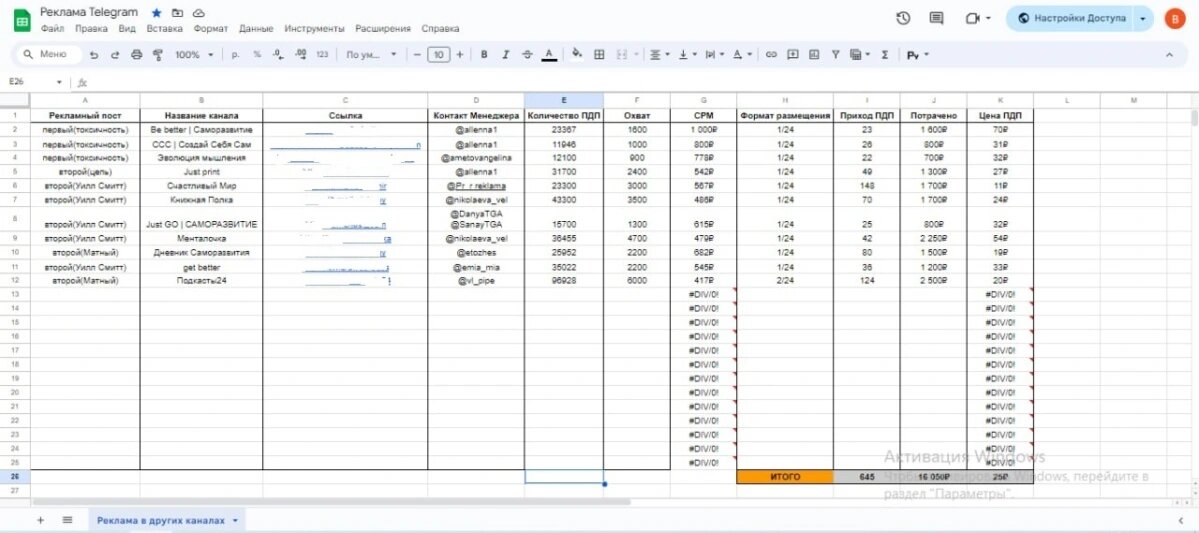This screenshot has height=533, width=1199.
Task: Click the formula bar
Action: click(x=642, y=82)
